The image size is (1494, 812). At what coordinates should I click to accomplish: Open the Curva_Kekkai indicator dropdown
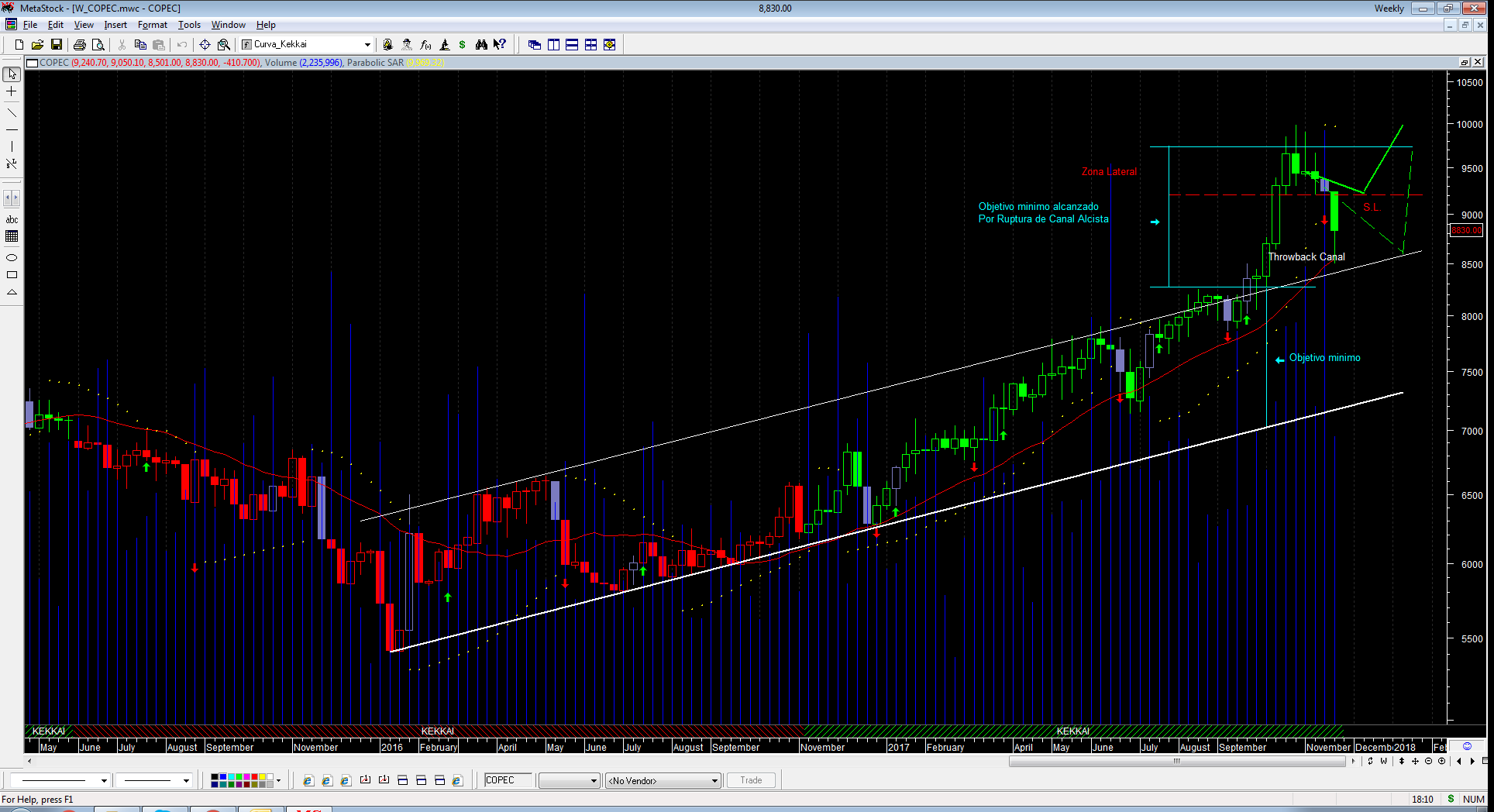pyautogui.click(x=367, y=45)
